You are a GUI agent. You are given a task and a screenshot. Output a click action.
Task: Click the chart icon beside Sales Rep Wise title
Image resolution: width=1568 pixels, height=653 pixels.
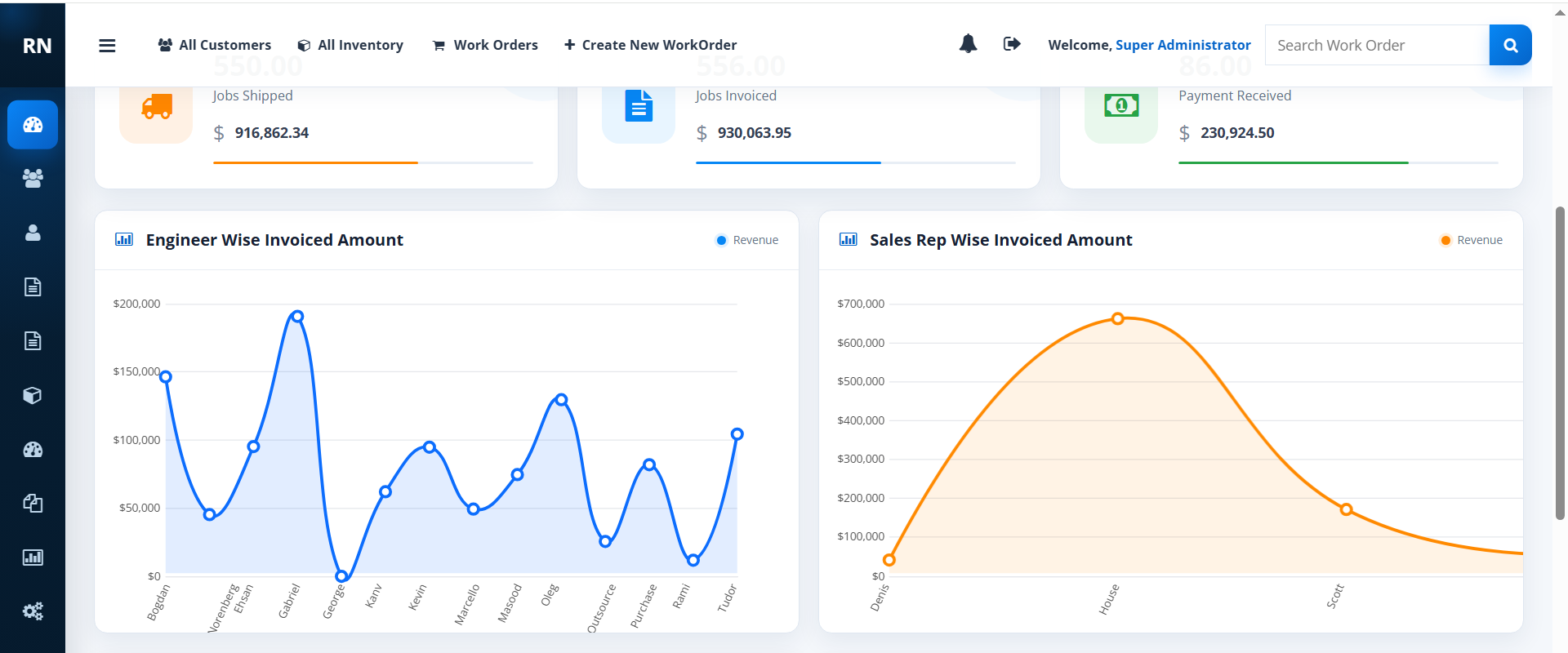849,240
